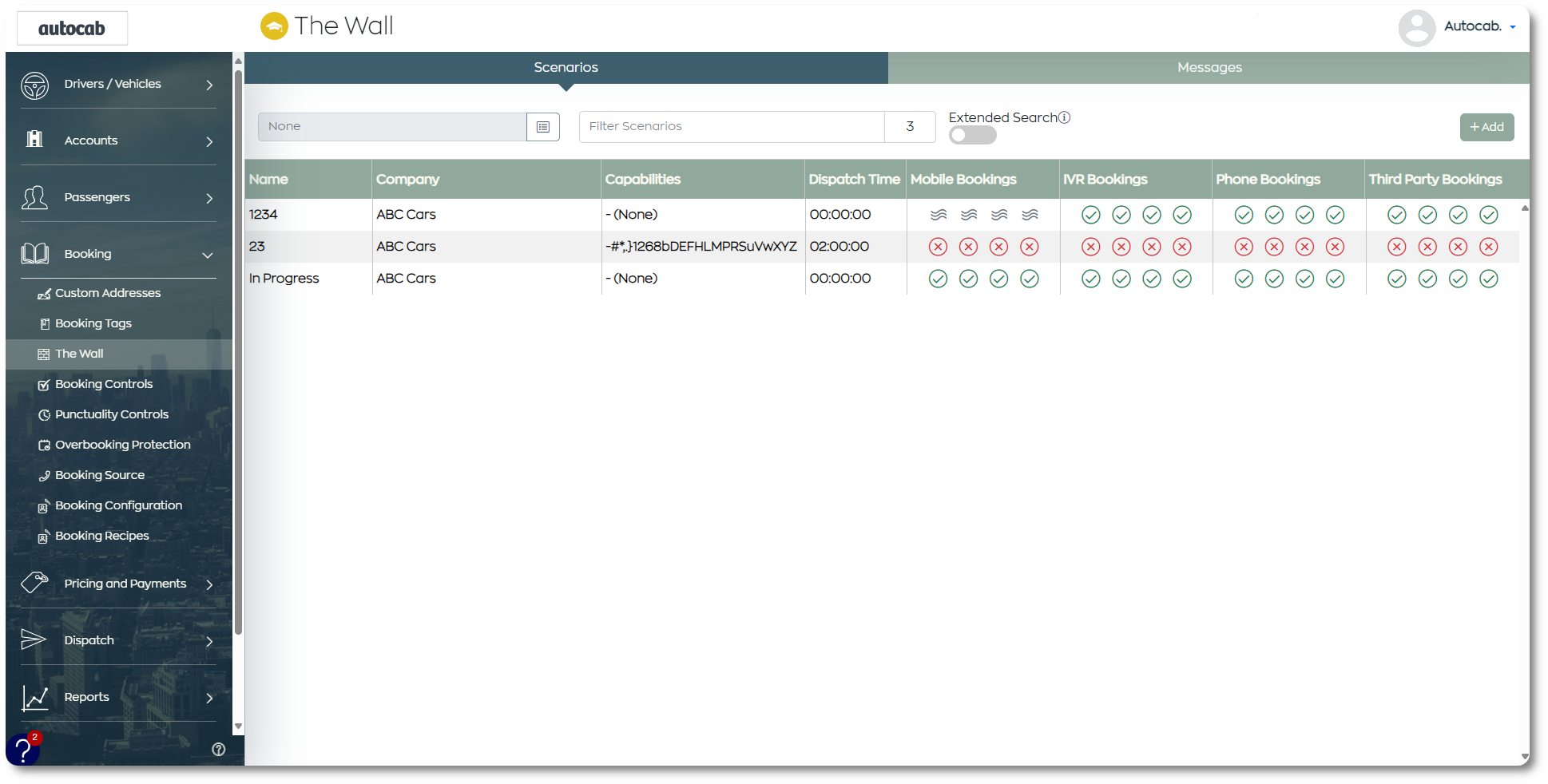Click the Extended Search info icon
This screenshot has height=784, width=1548.
(1064, 117)
